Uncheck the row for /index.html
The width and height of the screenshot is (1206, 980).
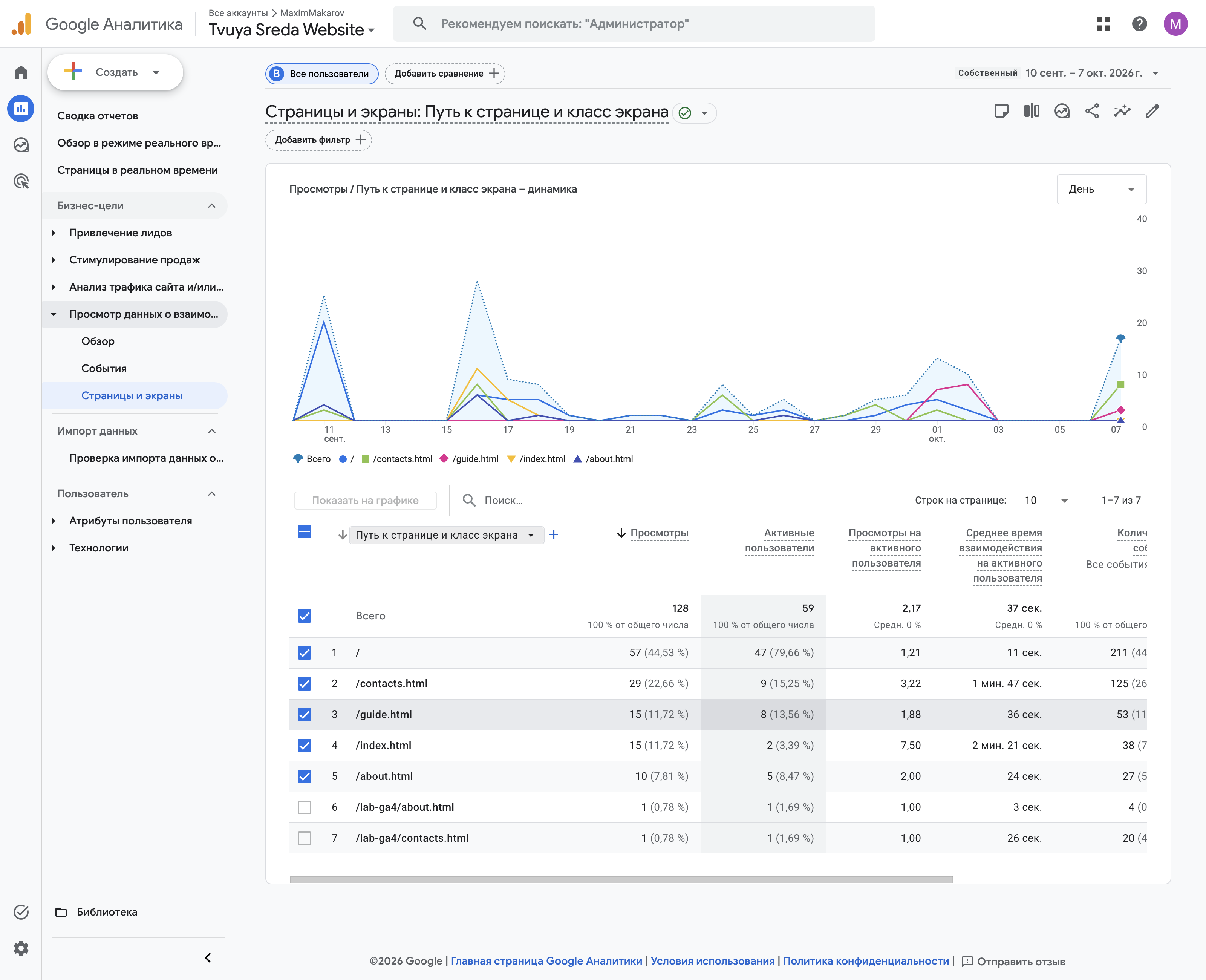[x=304, y=746]
